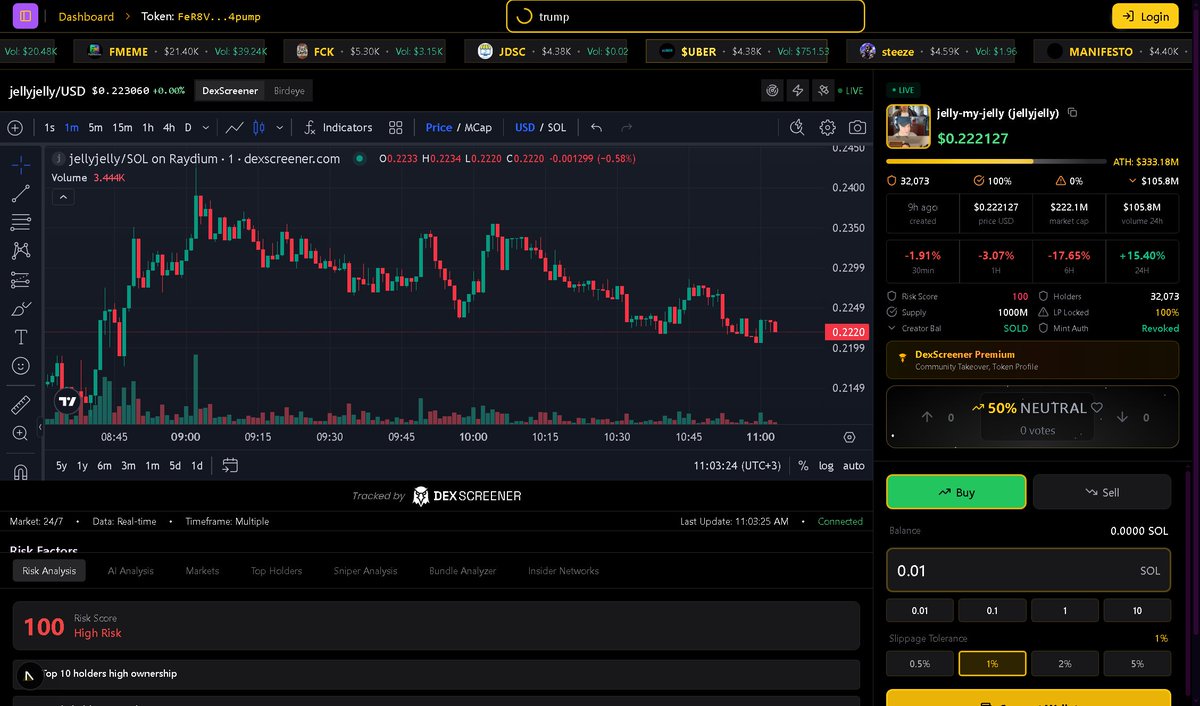
Task: Click the TradingView logo on chart
Action: coord(67,401)
